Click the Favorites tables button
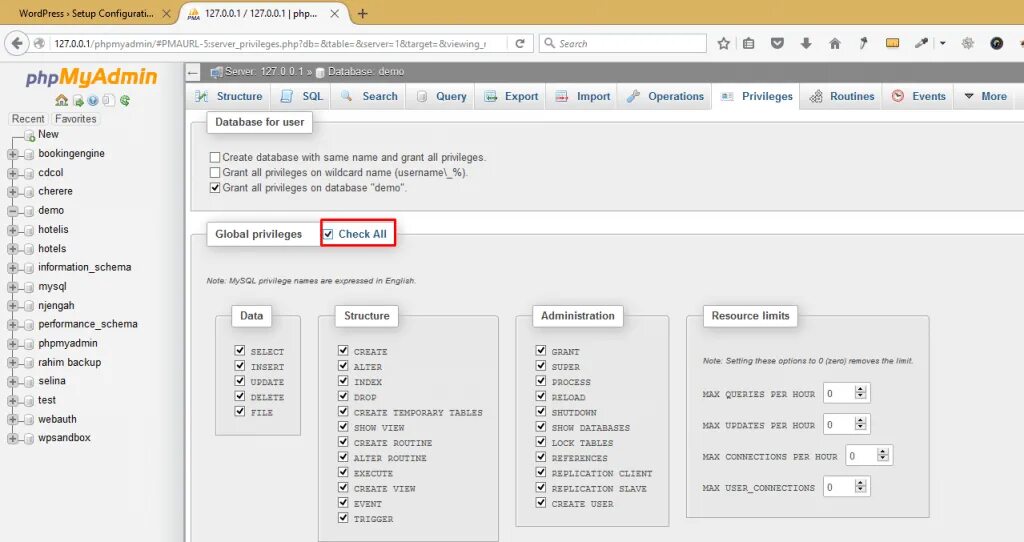Viewport: 1024px width, 542px height. click(x=76, y=119)
